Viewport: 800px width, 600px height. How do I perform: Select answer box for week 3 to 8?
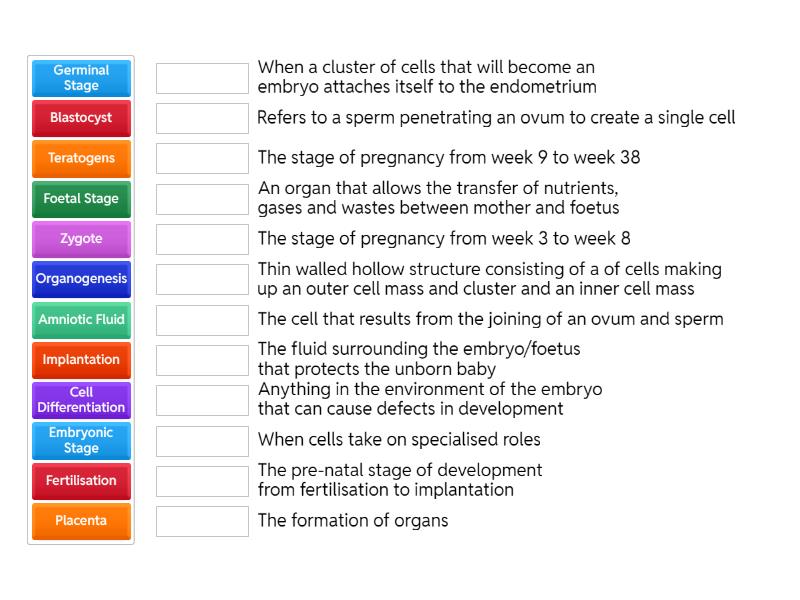coord(202,239)
